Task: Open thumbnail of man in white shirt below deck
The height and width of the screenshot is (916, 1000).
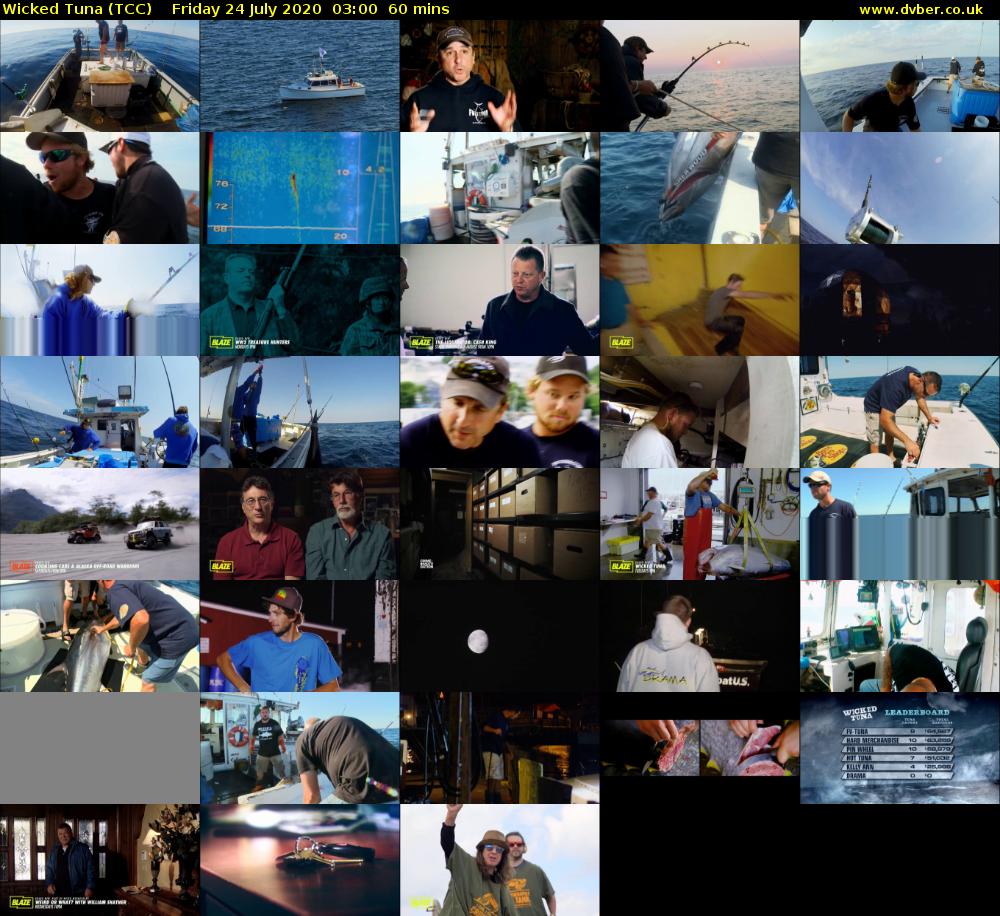Action: [x=700, y=411]
